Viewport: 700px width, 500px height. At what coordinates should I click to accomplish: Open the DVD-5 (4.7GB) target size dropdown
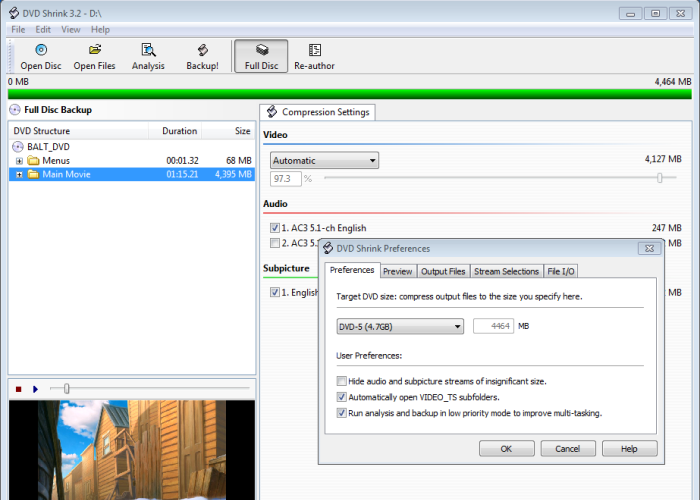pos(400,325)
